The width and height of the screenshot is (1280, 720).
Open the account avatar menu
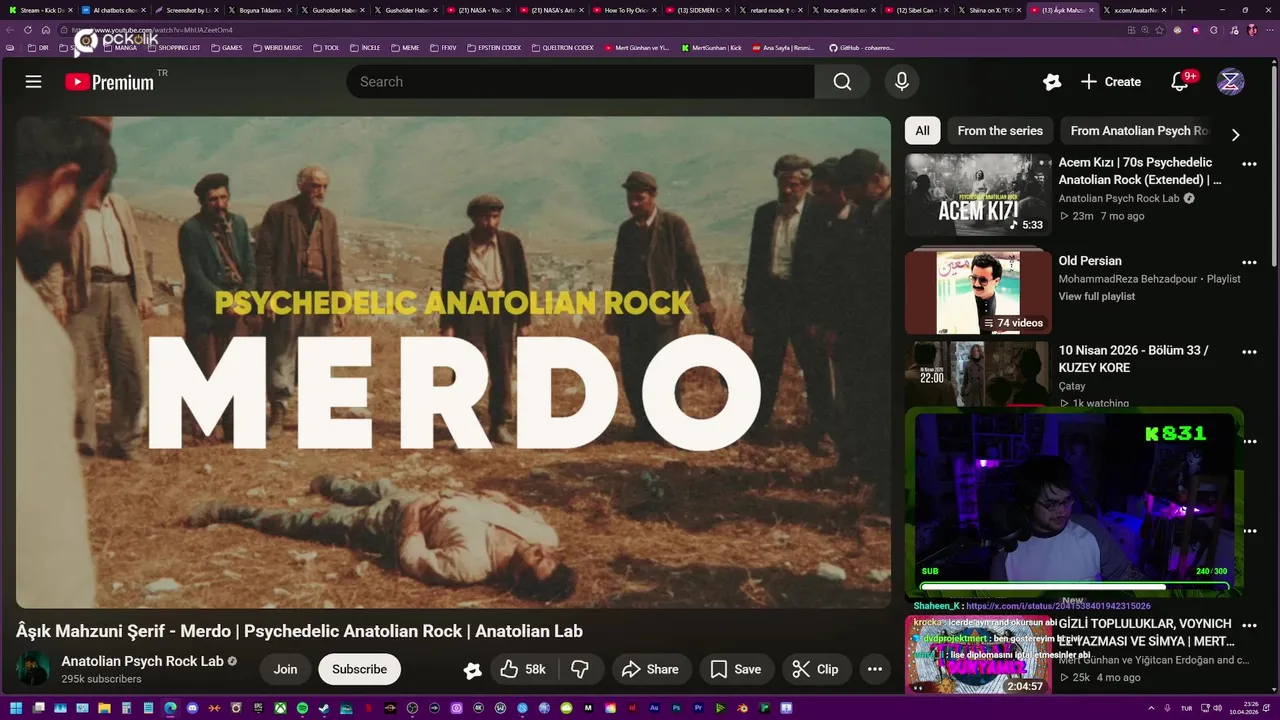point(1230,82)
